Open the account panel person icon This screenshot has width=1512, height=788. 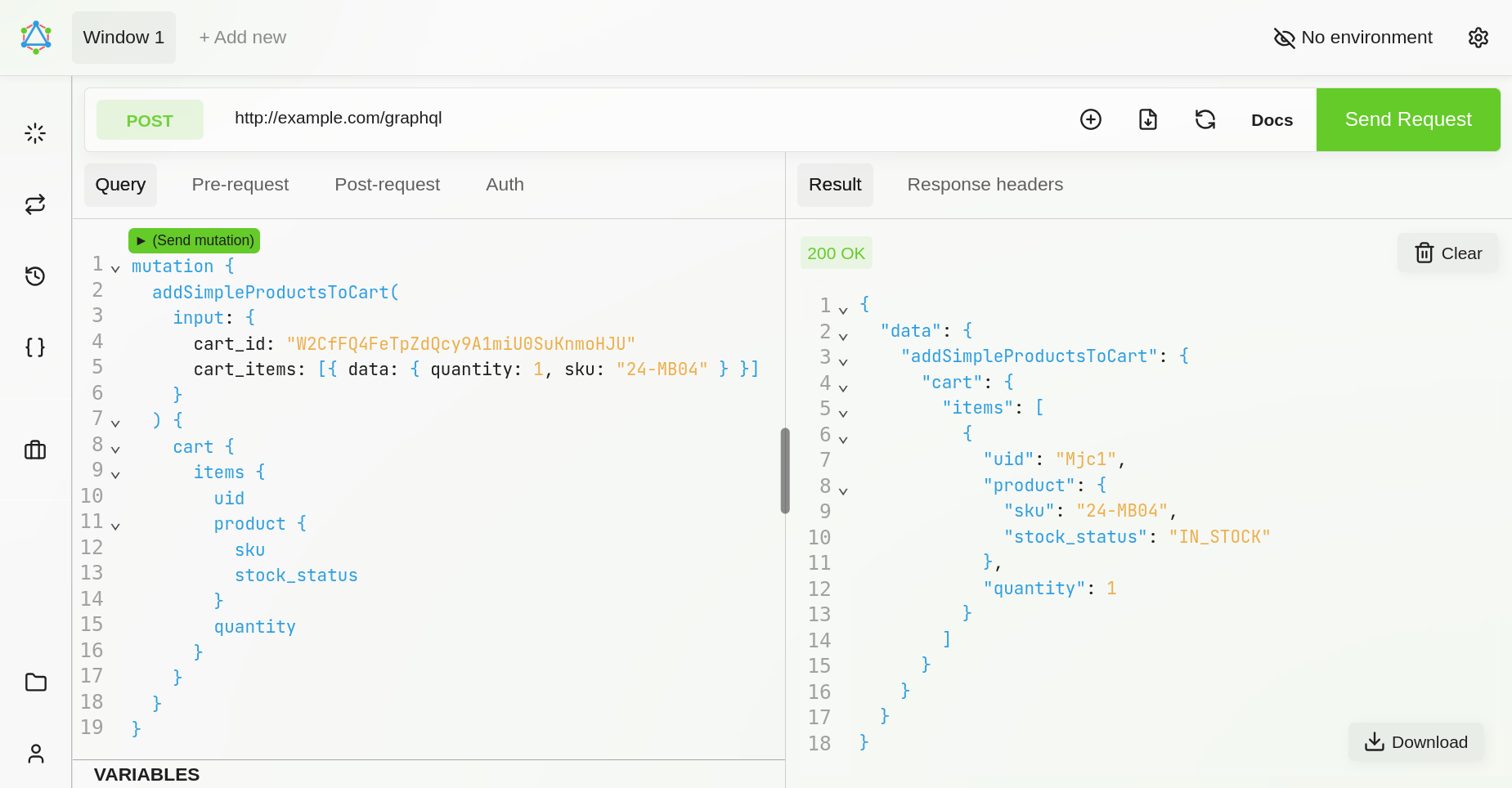(x=34, y=754)
